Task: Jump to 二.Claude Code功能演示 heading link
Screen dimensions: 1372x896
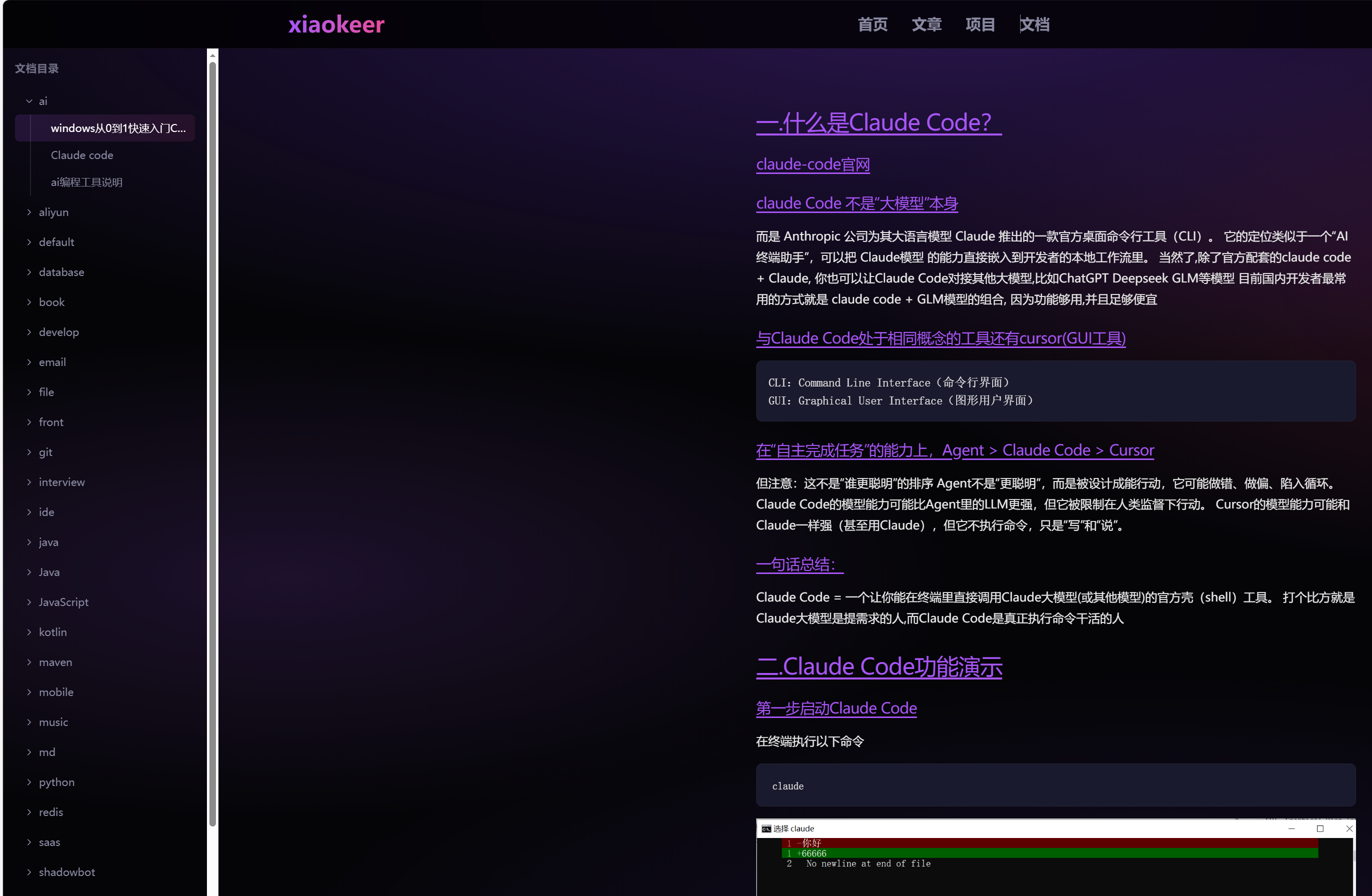Action: point(879,666)
